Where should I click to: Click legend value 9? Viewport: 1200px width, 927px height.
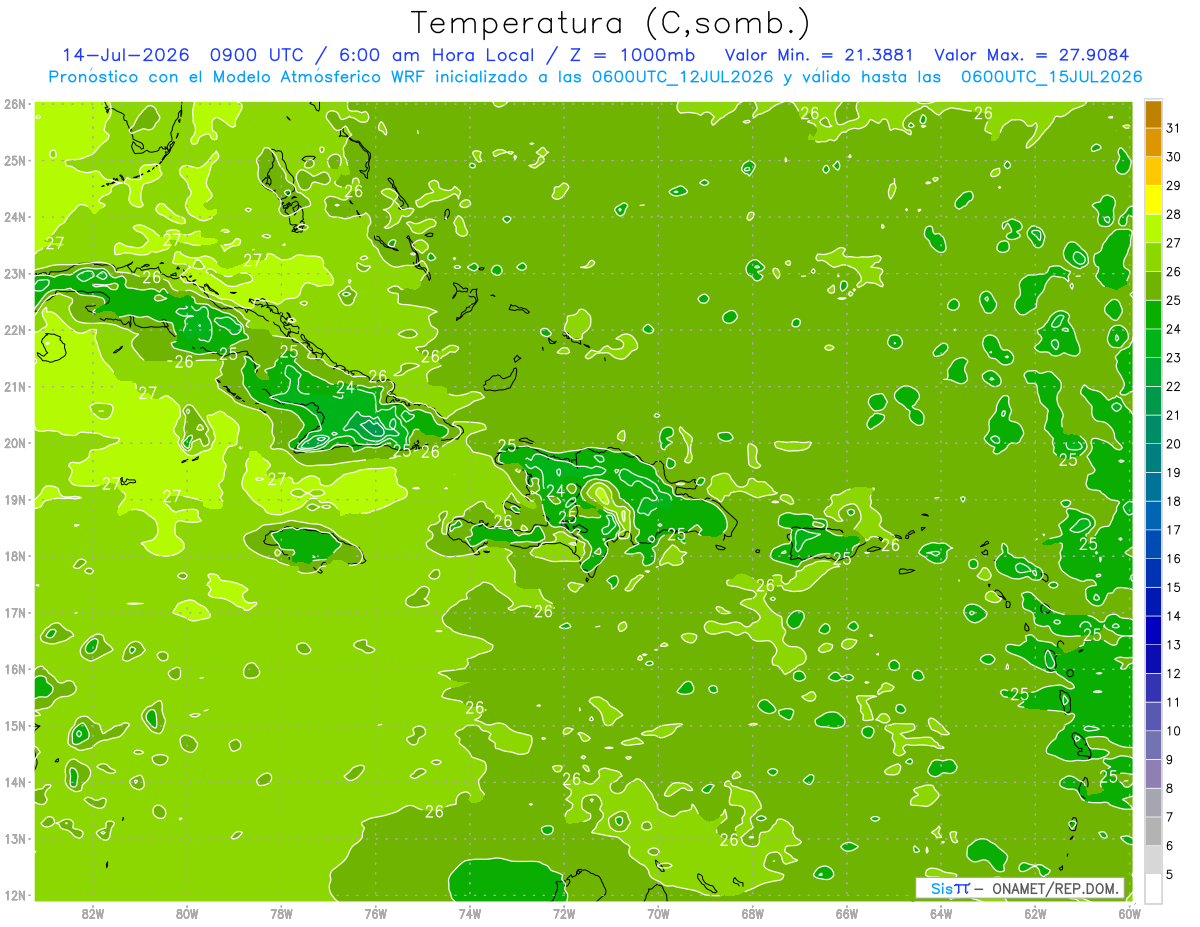point(1170,760)
